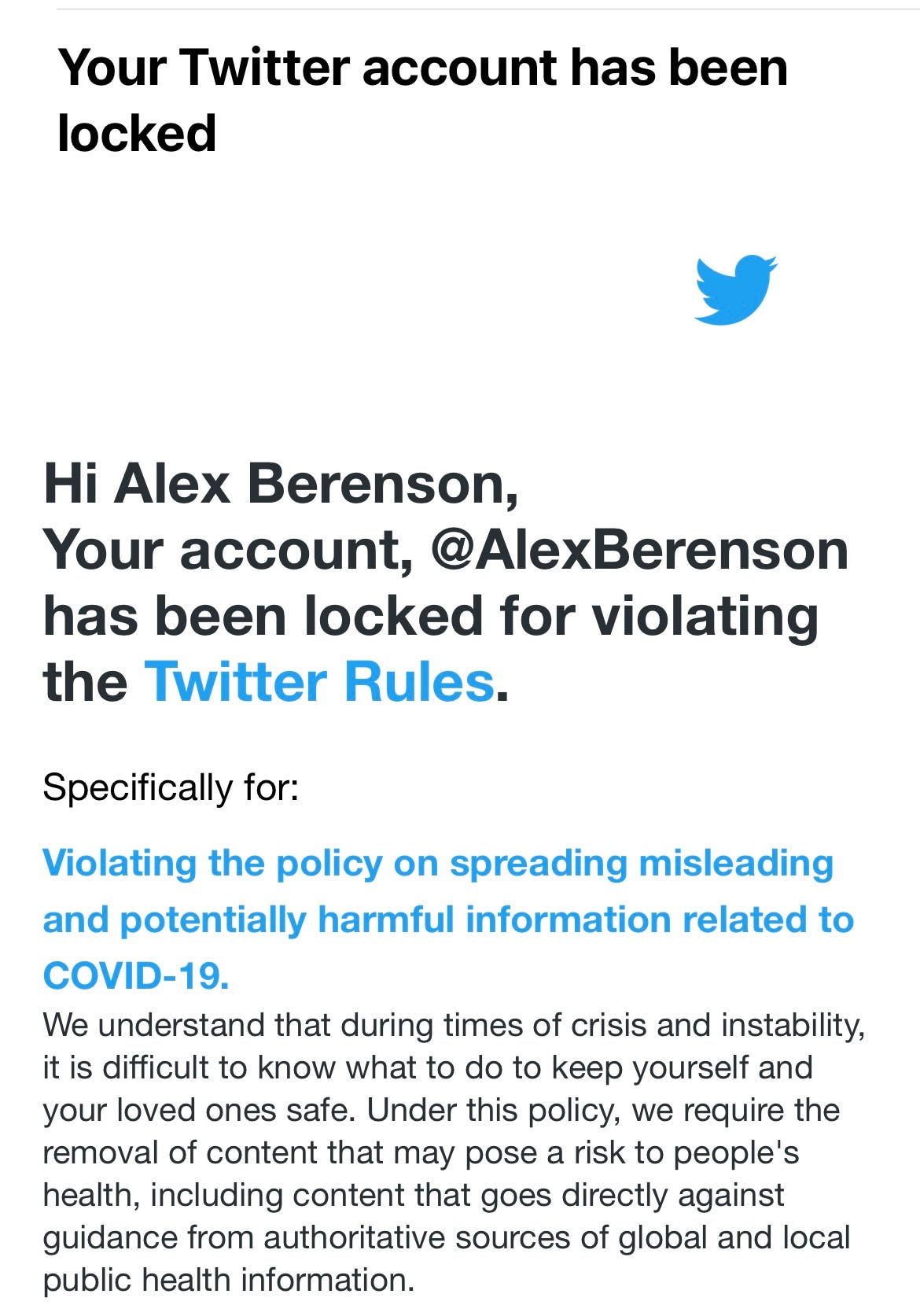Open the "Violating the policy on spreading misleading" link

(x=437, y=863)
